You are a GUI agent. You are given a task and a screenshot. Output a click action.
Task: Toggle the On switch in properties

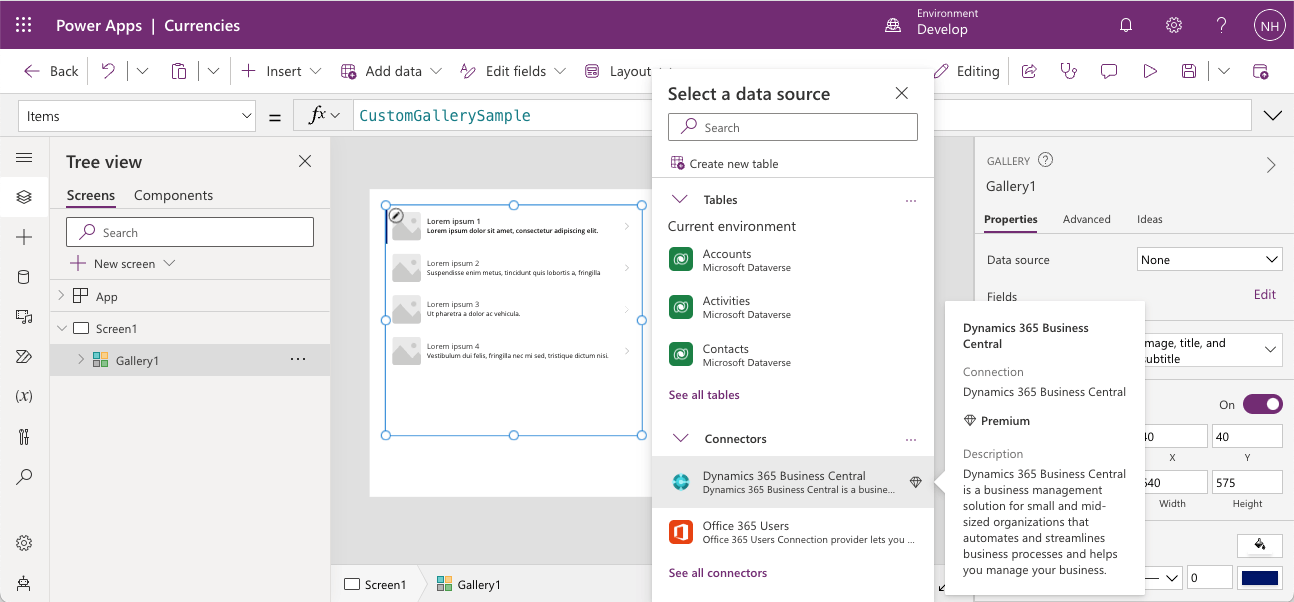(x=1262, y=404)
